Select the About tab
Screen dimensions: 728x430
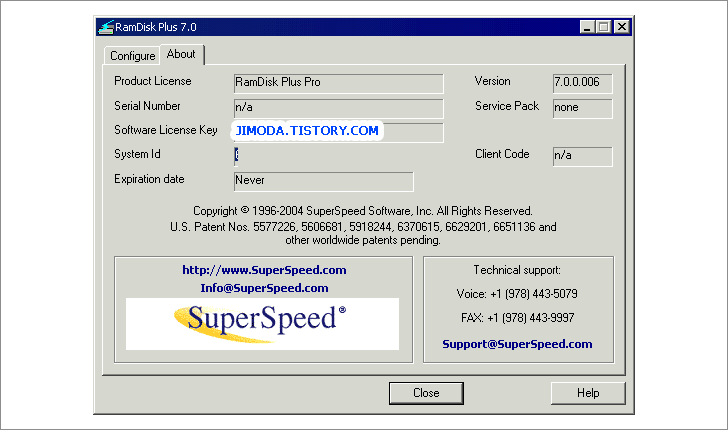pyautogui.click(x=182, y=54)
